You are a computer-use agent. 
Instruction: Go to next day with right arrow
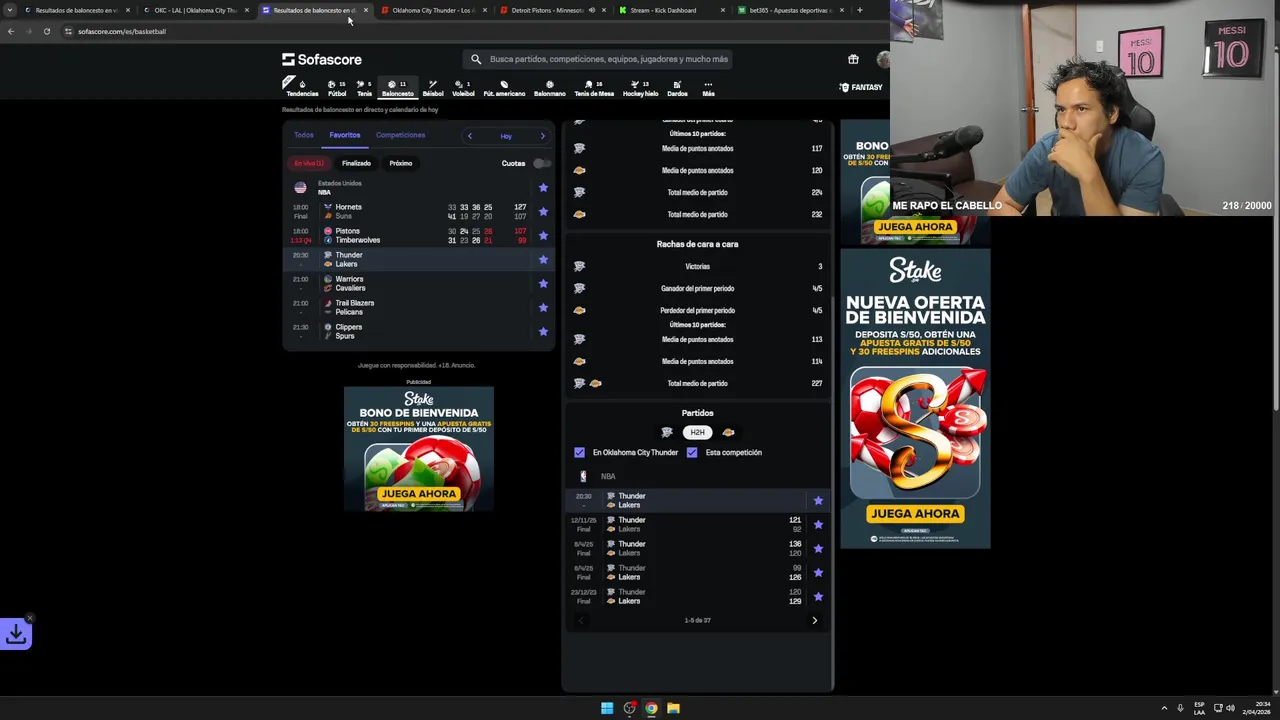543,136
